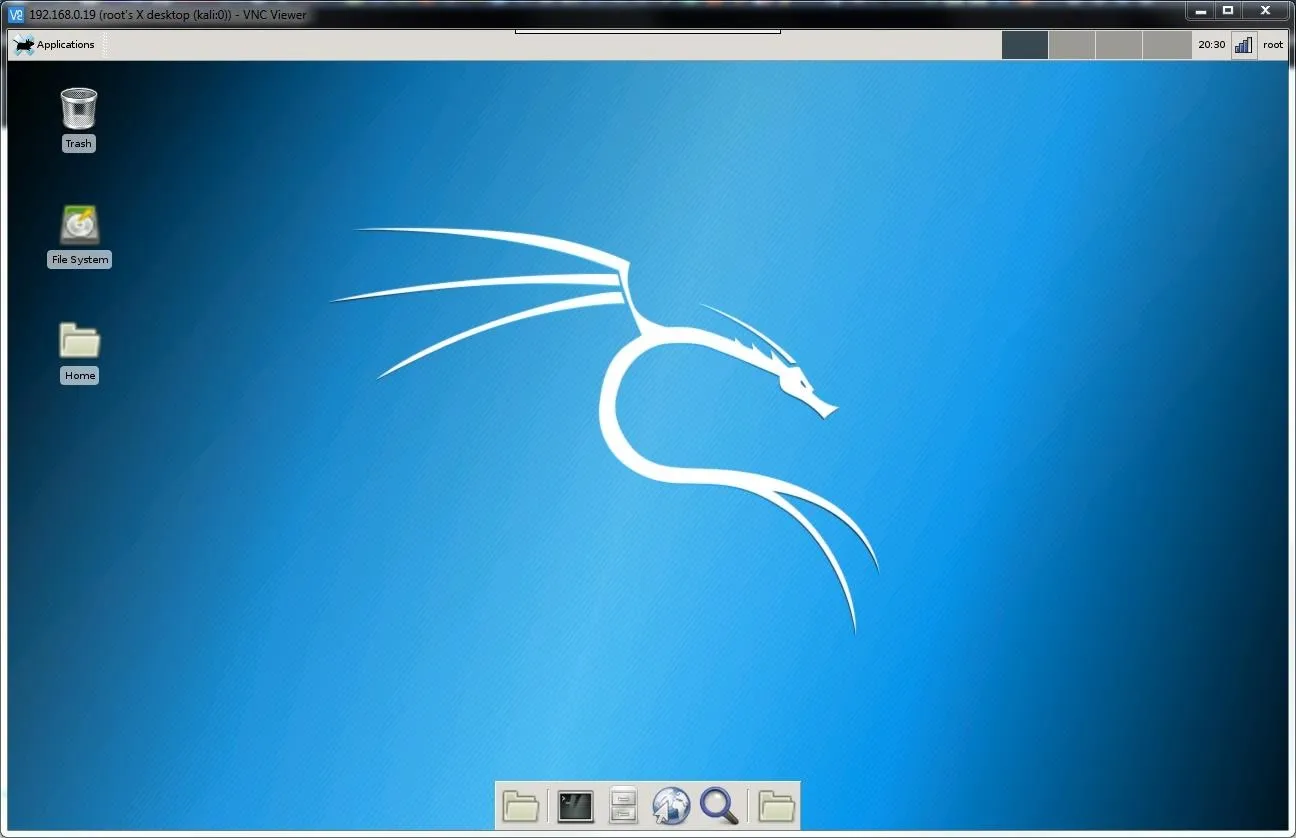This screenshot has width=1296, height=838.
Task: Click the rightmost folder icon in the dock
Action: click(776, 806)
